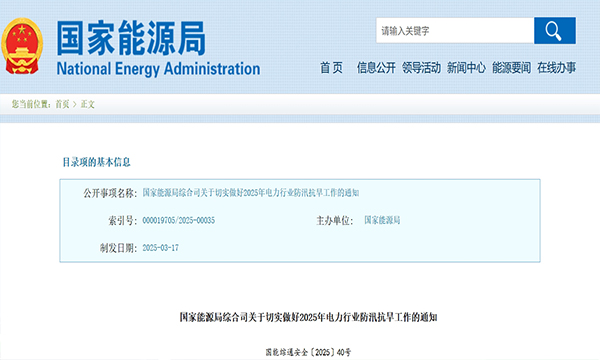Click the 主办单位 value 国家能源局
The width and height of the screenshot is (600, 360).
coord(382,220)
